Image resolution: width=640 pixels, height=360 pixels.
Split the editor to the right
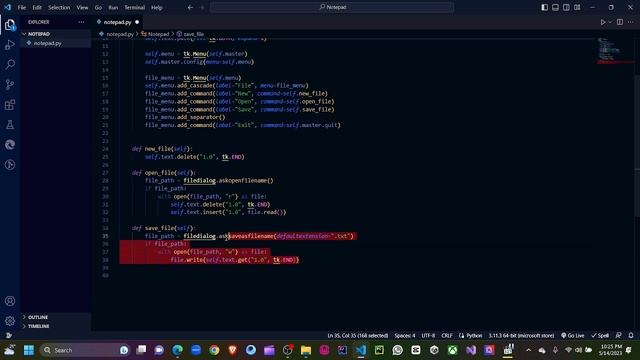pyautogui.click(x=620, y=22)
